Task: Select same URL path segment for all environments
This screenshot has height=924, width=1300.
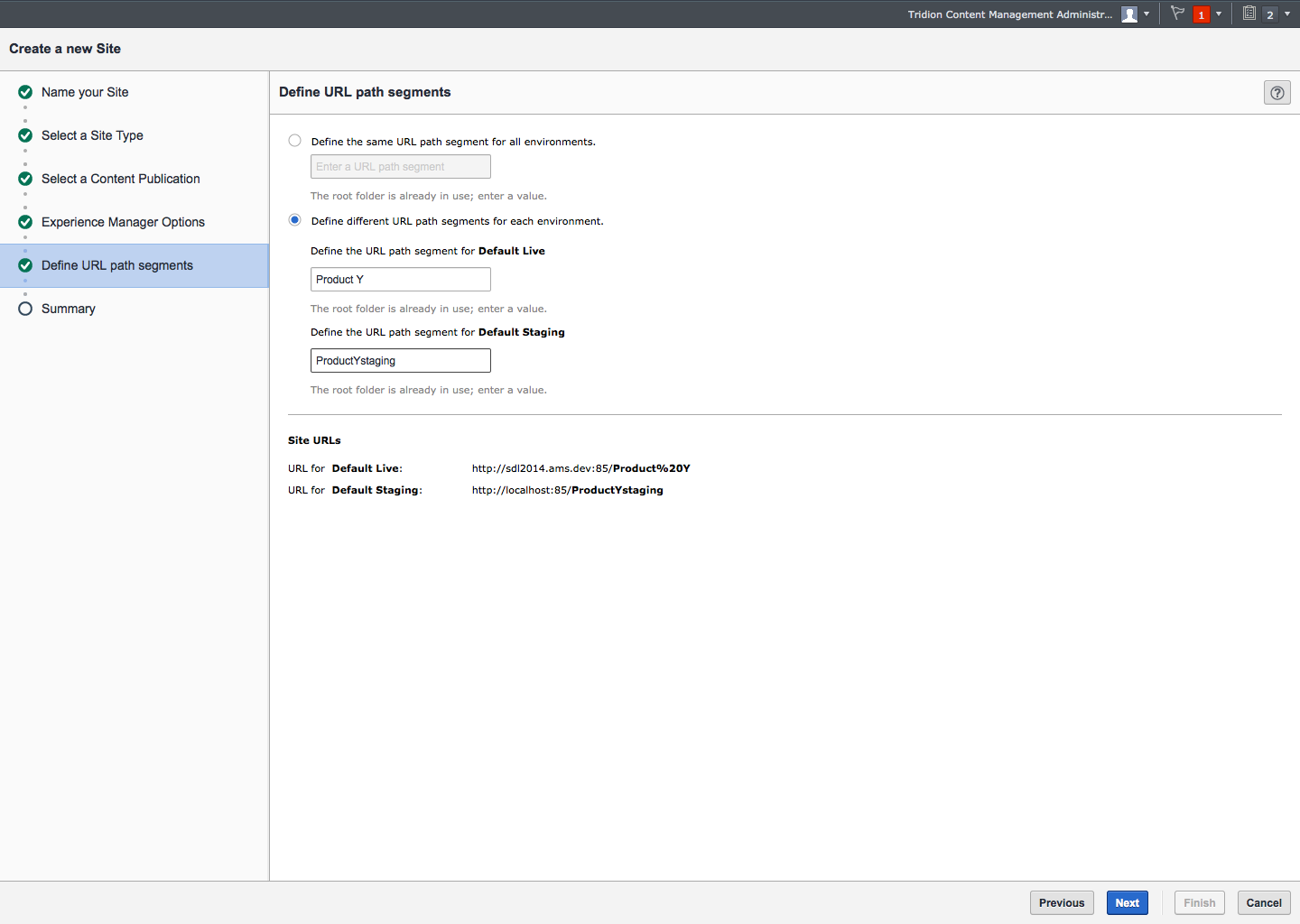Action: click(x=295, y=141)
